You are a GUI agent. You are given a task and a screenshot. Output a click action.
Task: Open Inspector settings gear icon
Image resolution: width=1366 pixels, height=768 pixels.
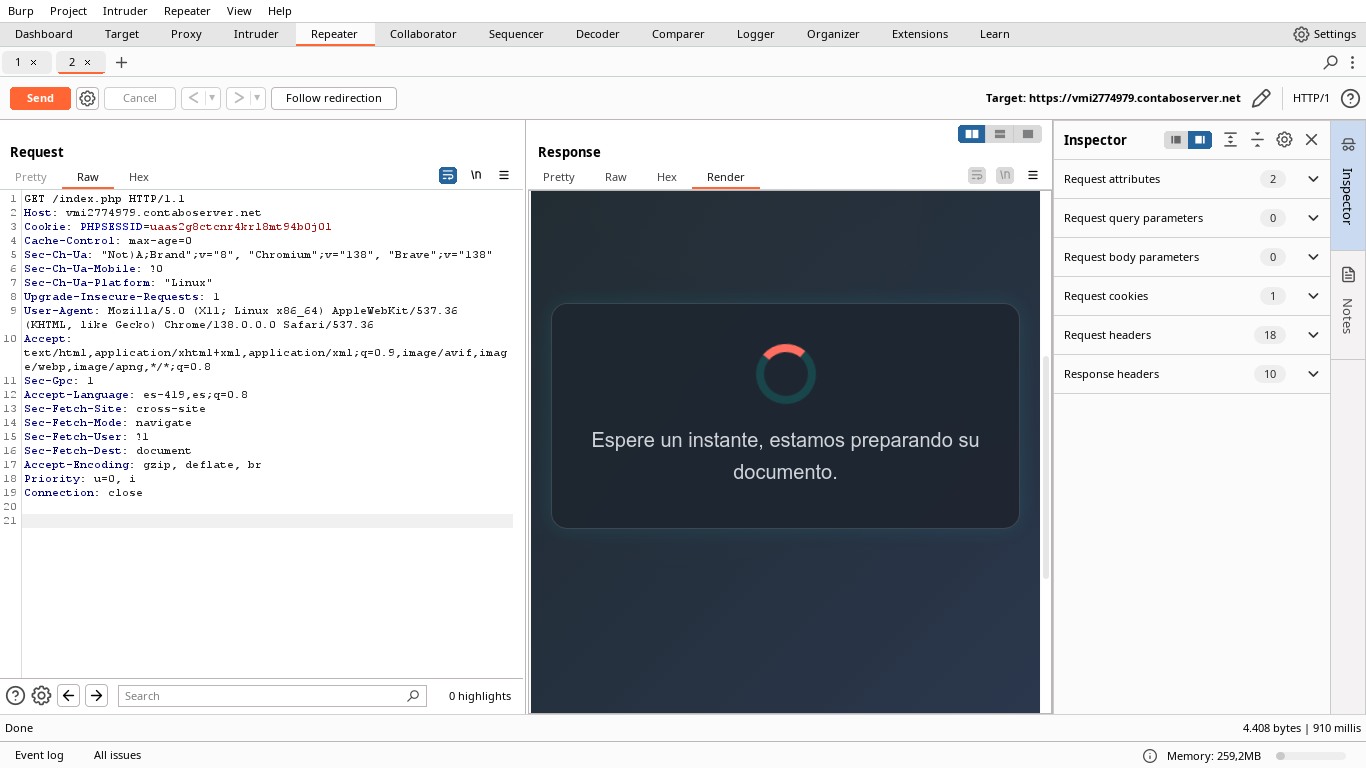click(1284, 140)
